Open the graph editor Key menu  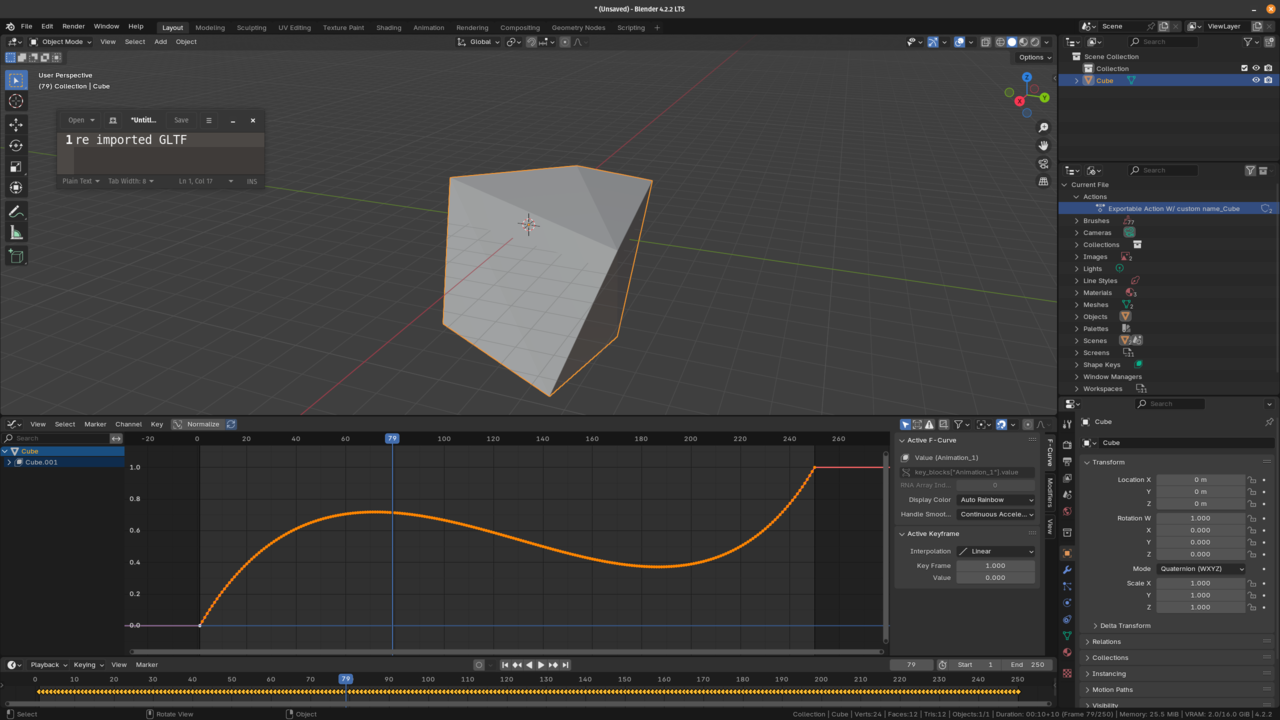click(157, 424)
